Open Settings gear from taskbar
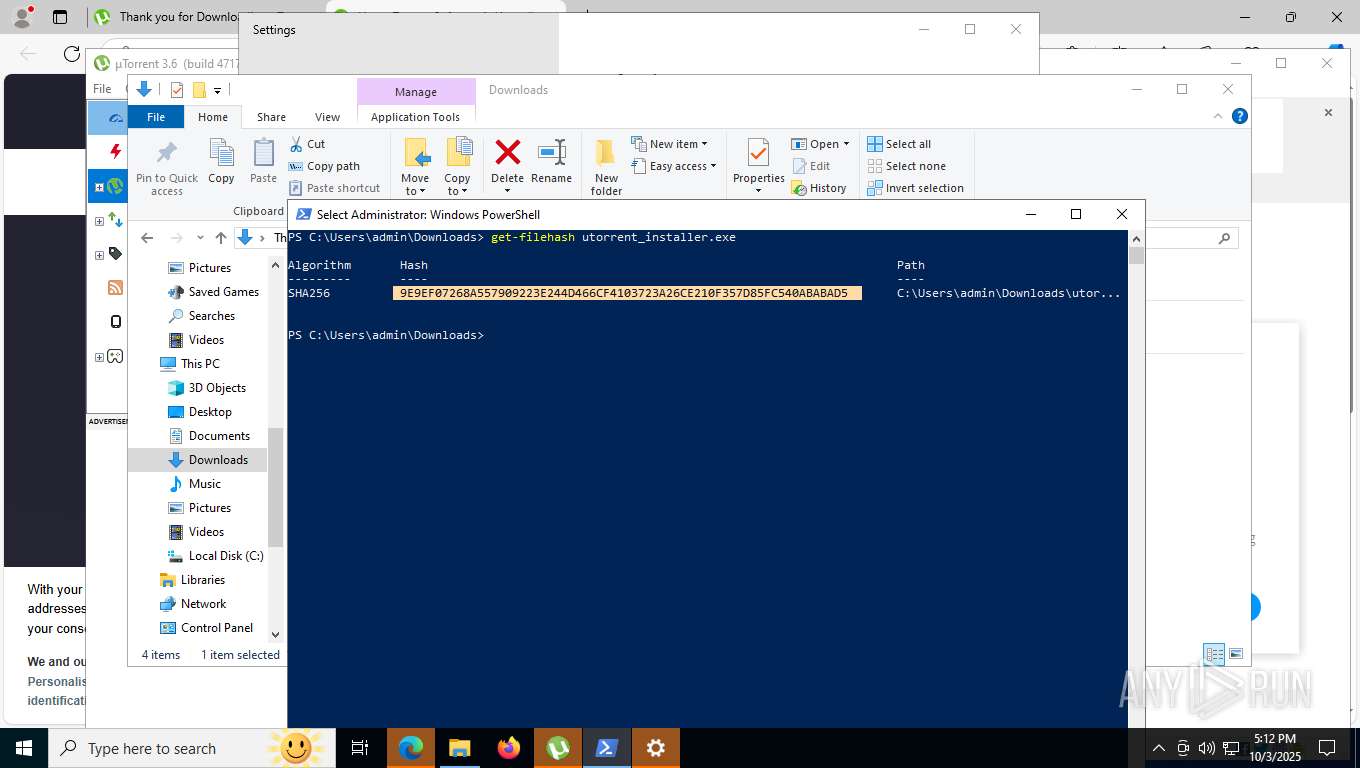Viewport: 1360px width, 768px height. click(x=656, y=748)
